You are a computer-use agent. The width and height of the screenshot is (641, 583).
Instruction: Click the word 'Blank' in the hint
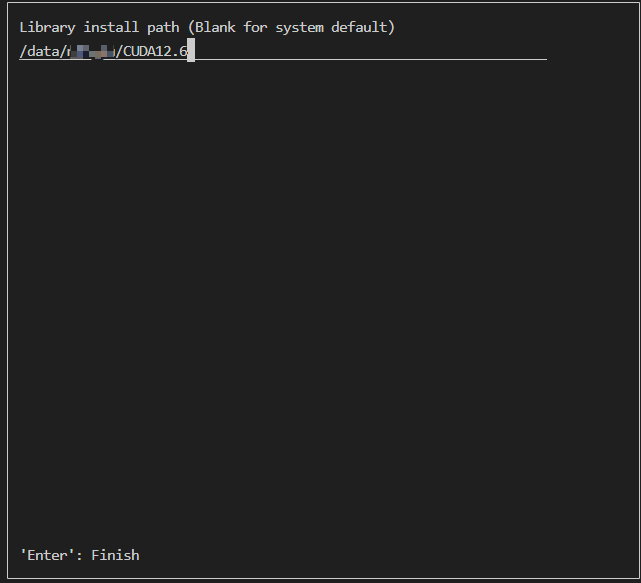215,28
